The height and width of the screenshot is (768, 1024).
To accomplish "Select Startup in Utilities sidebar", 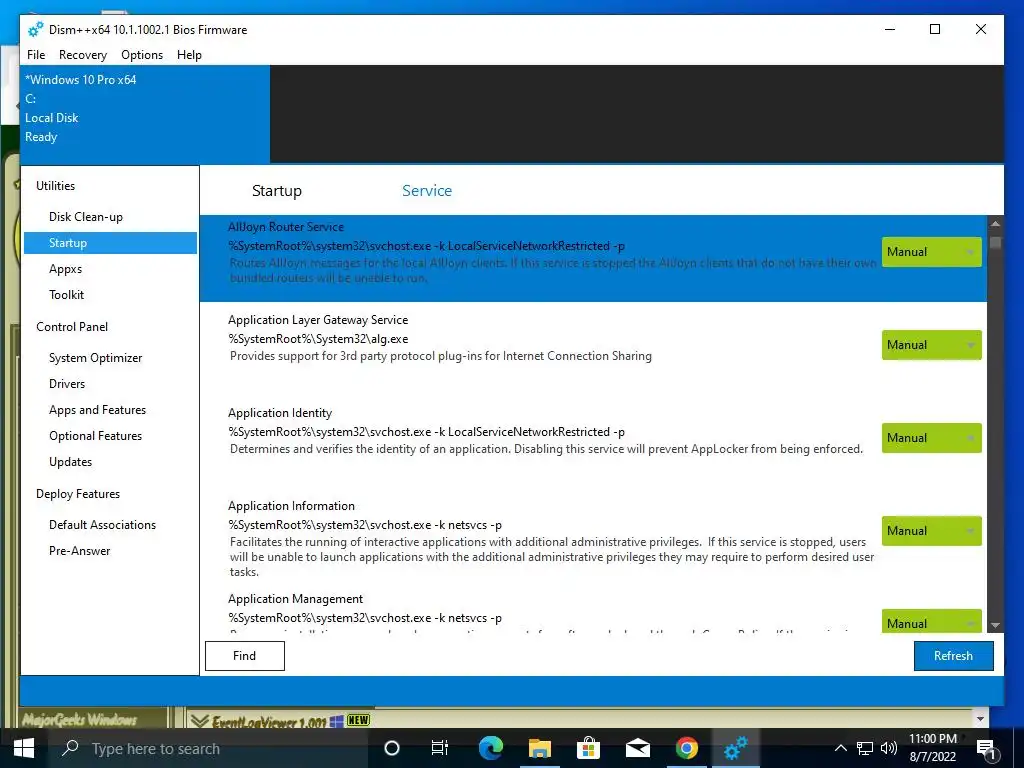I will [x=110, y=243].
